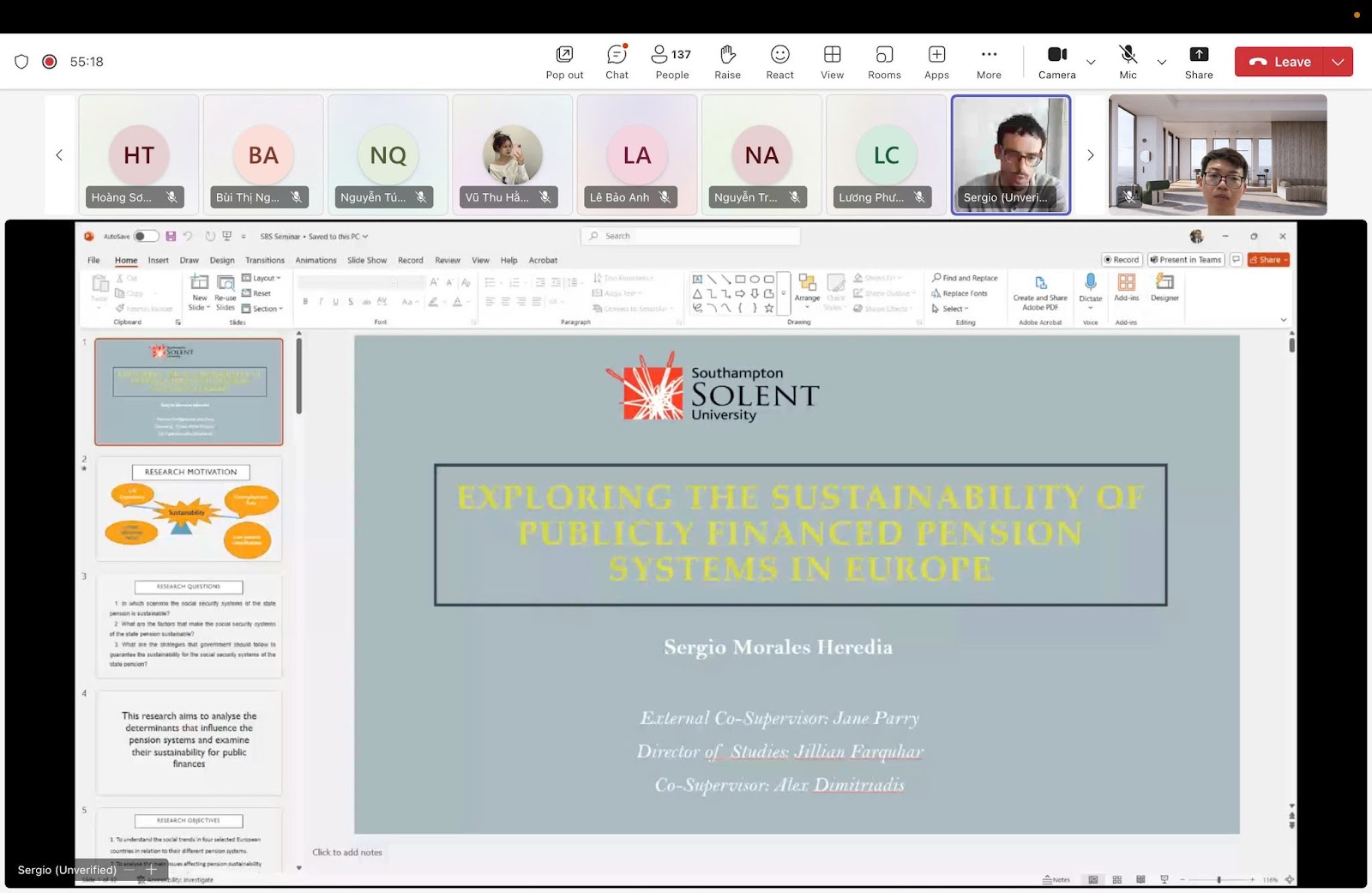1372x893 pixels.
Task: Open the More actions menu
Action: [989, 62]
